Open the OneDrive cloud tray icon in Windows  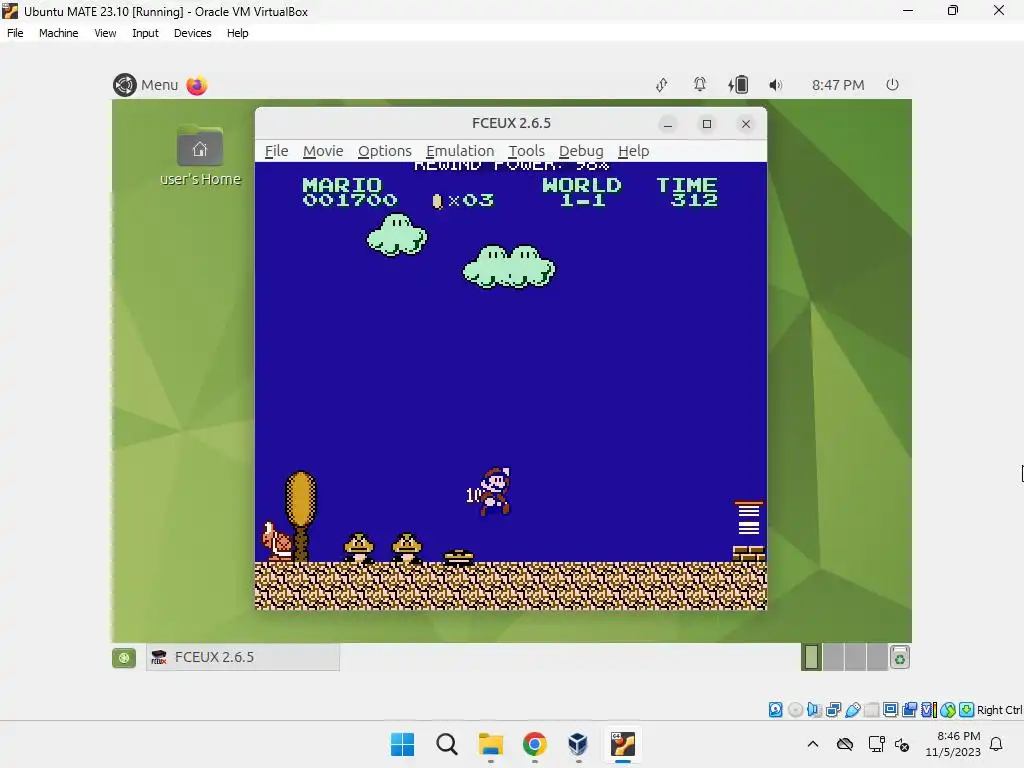[x=845, y=744]
